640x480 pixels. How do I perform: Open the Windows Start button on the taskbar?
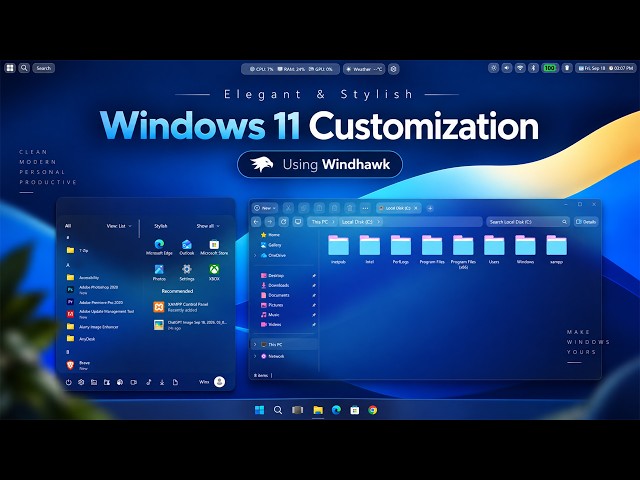click(259, 410)
